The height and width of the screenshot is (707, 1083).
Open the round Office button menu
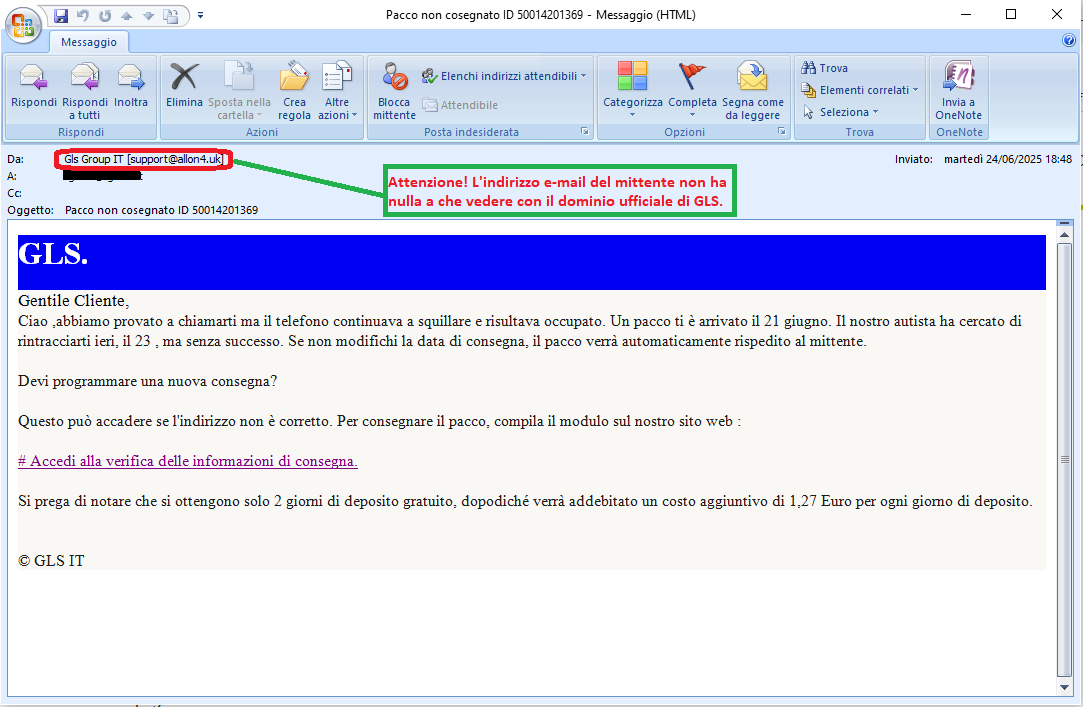[23, 25]
